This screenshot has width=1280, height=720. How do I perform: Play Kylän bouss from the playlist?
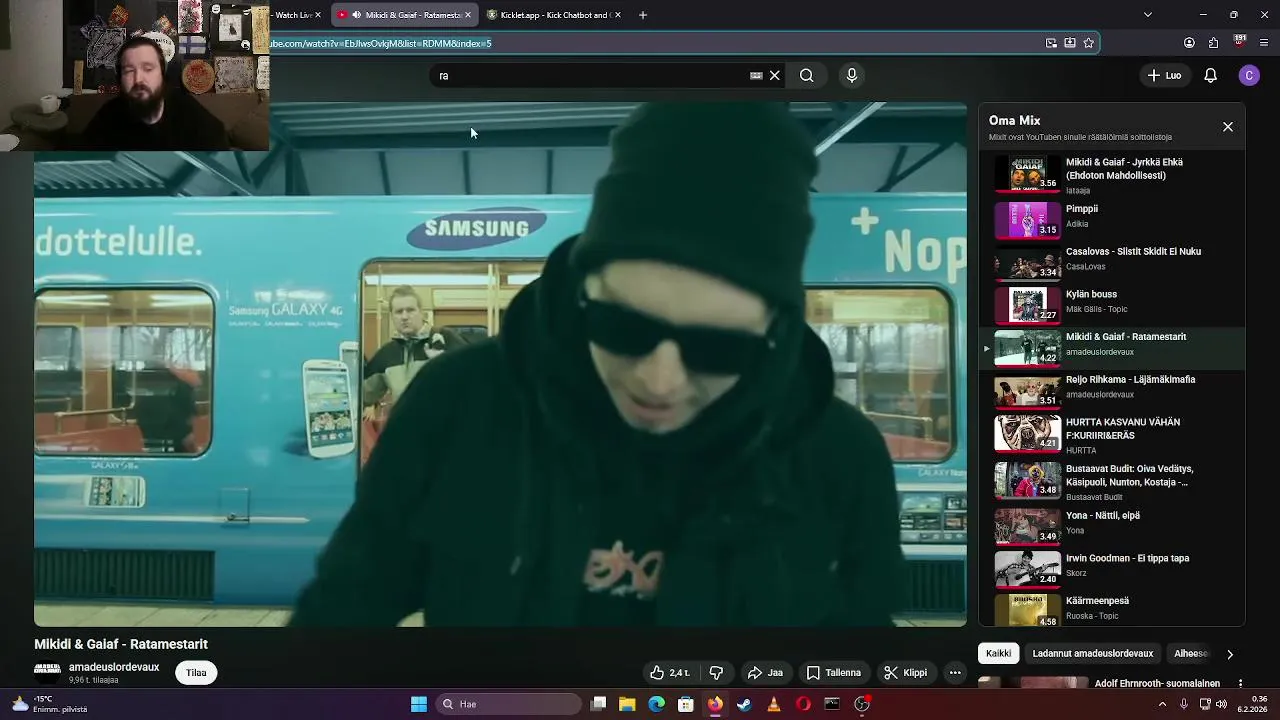(x=1112, y=304)
